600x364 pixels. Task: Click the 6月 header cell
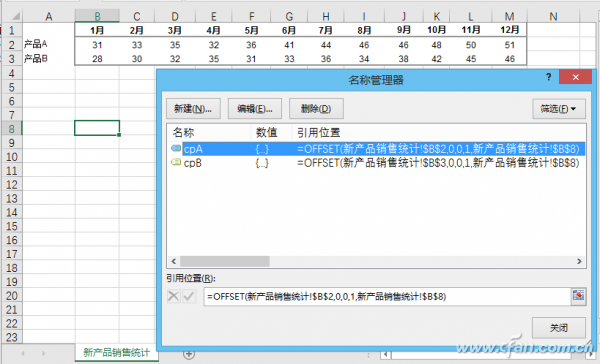289,30
